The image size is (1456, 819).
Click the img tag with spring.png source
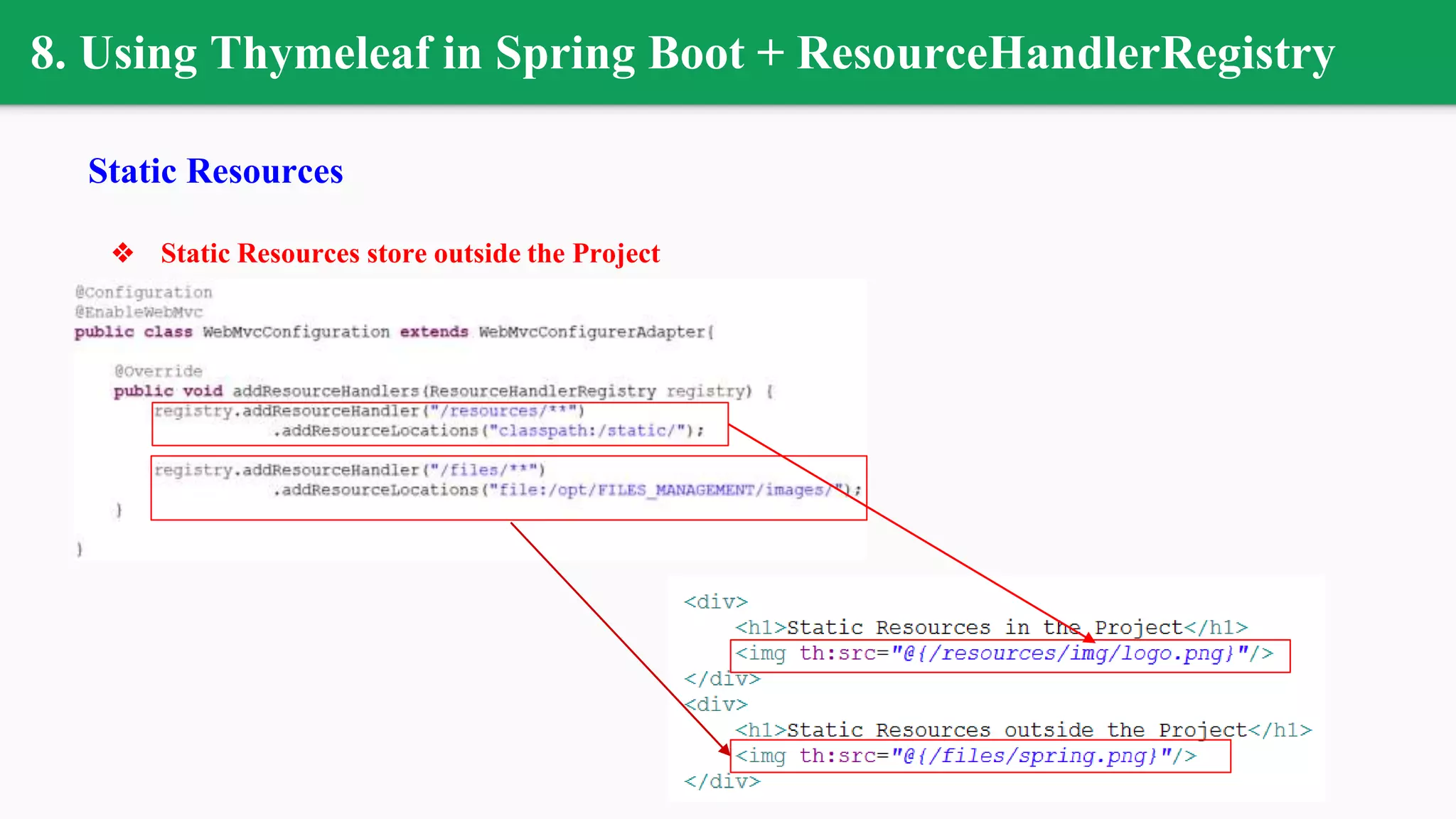[x=965, y=756]
